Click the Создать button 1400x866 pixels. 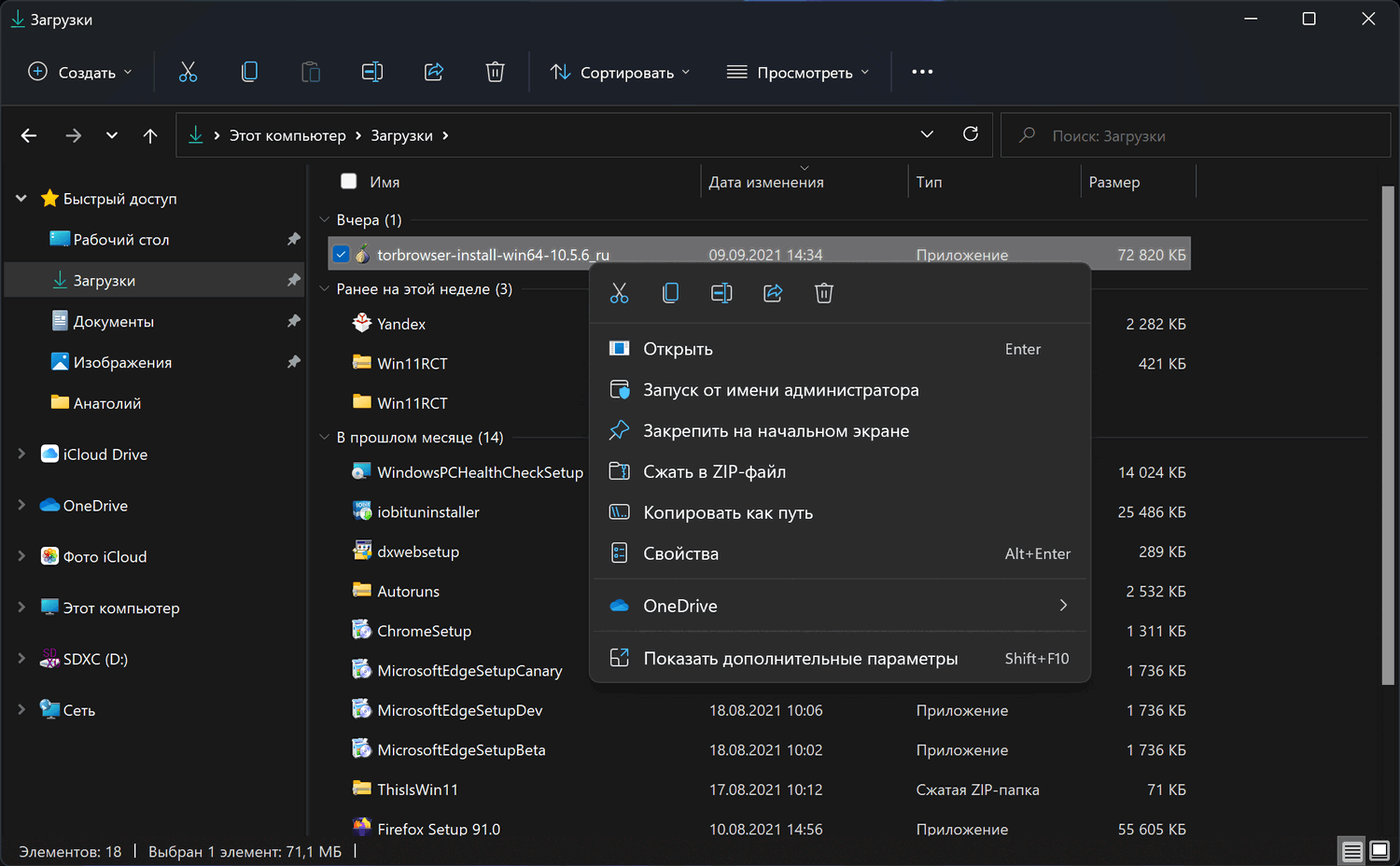coord(80,72)
